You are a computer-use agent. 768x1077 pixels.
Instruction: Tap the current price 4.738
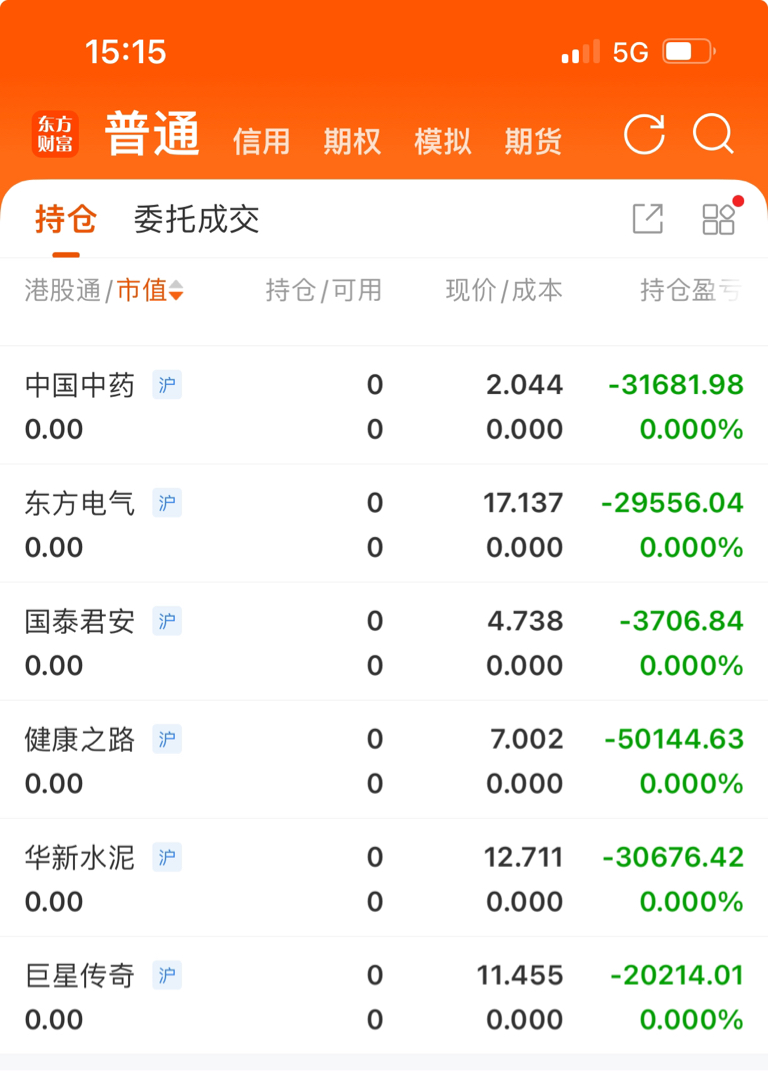[526, 621]
